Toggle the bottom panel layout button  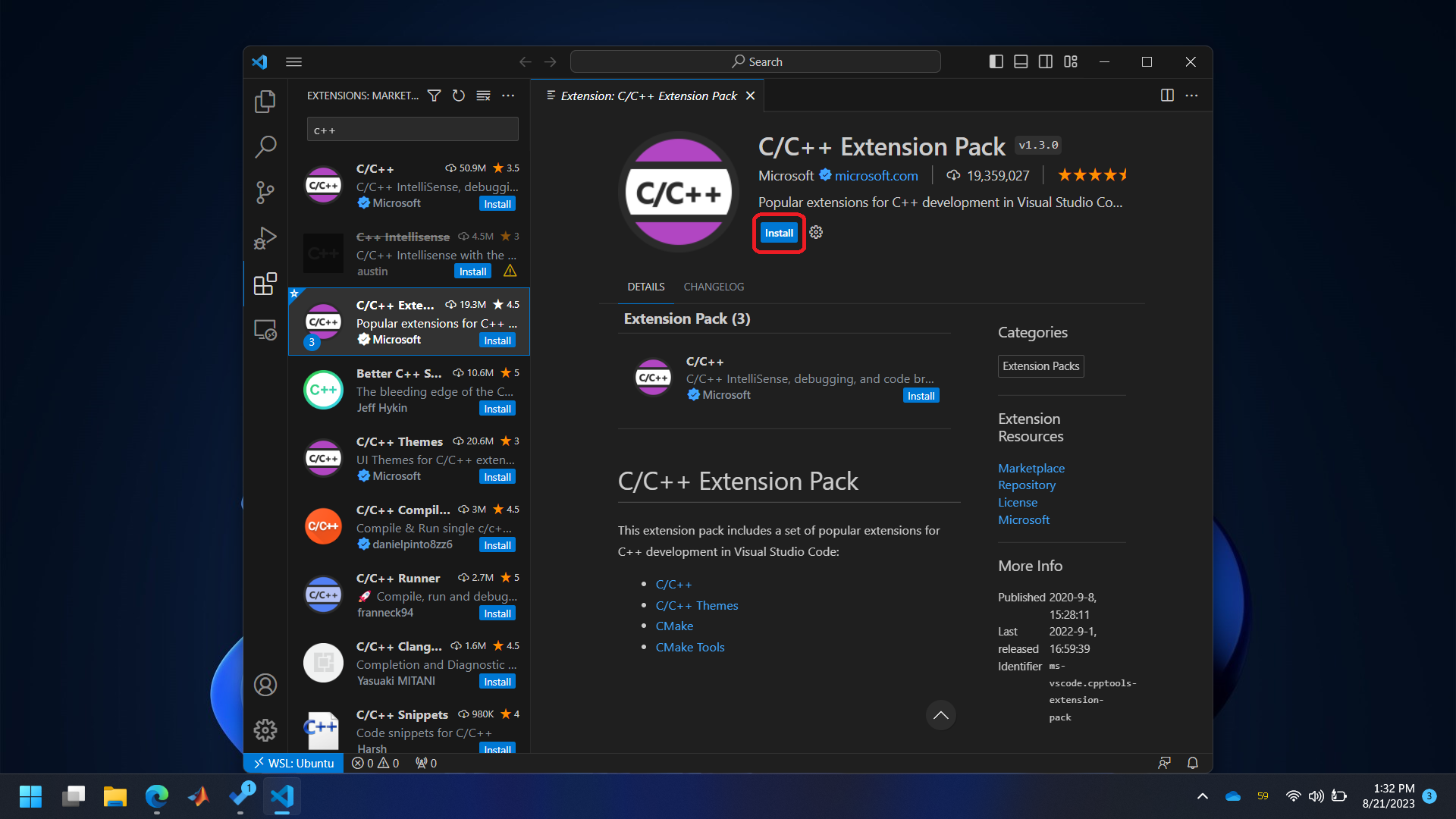click(x=1021, y=62)
